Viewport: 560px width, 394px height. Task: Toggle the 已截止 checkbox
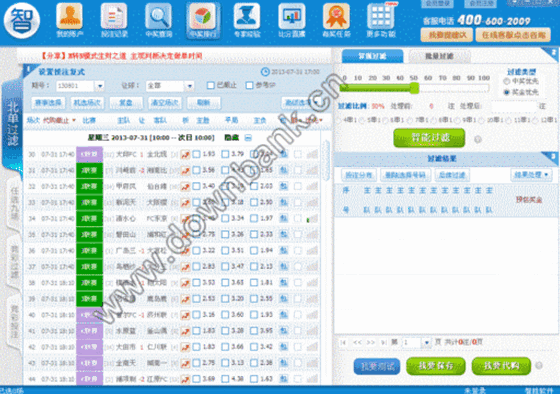point(211,85)
